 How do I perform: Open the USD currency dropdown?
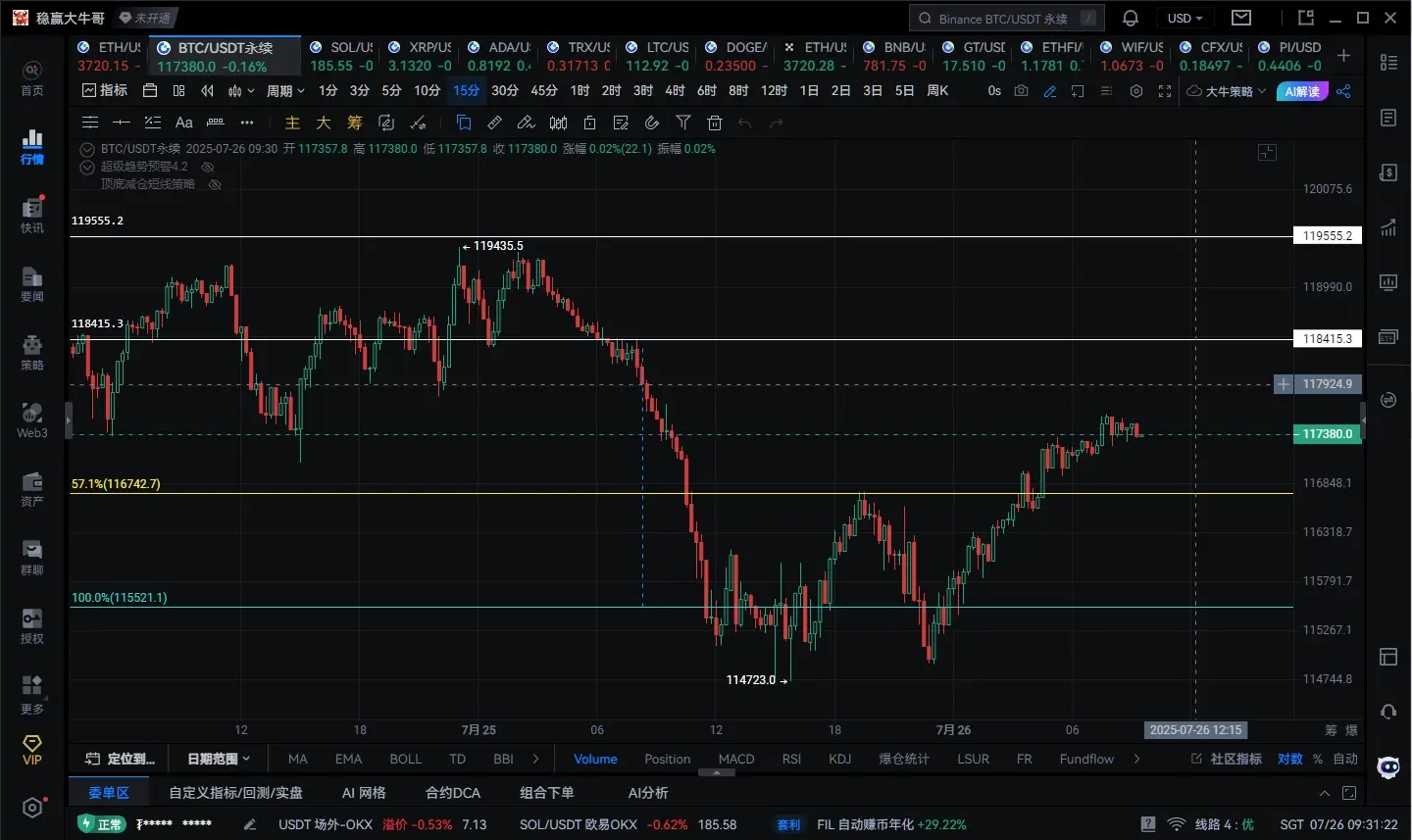1185,18
